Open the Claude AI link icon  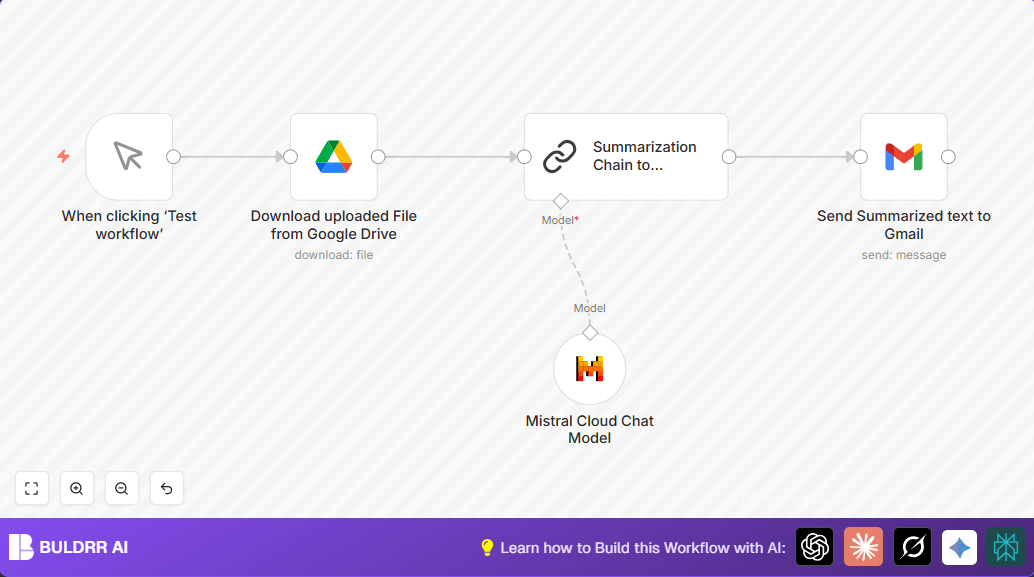coord(863,547)
